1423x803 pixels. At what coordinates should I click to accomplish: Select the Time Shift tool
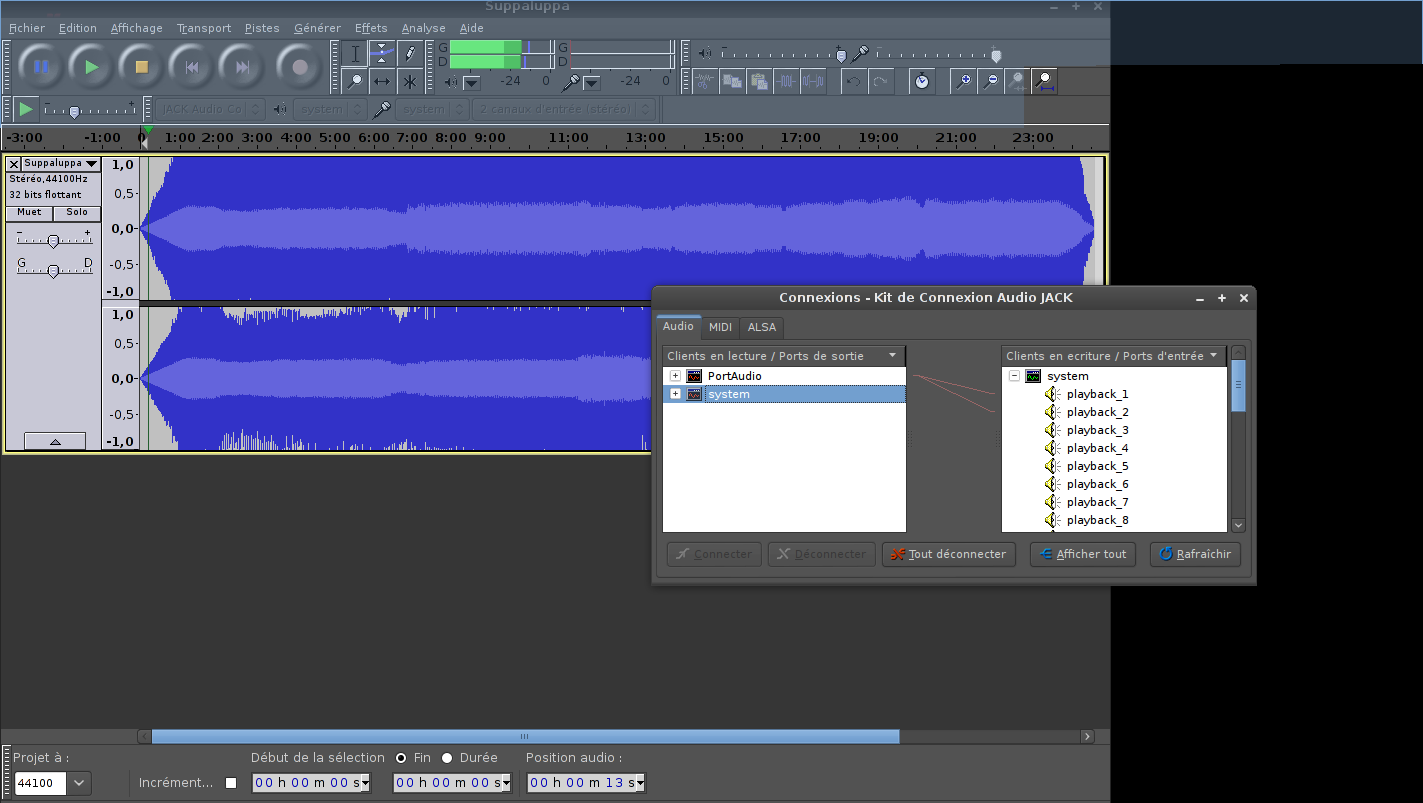click(382, 81)
